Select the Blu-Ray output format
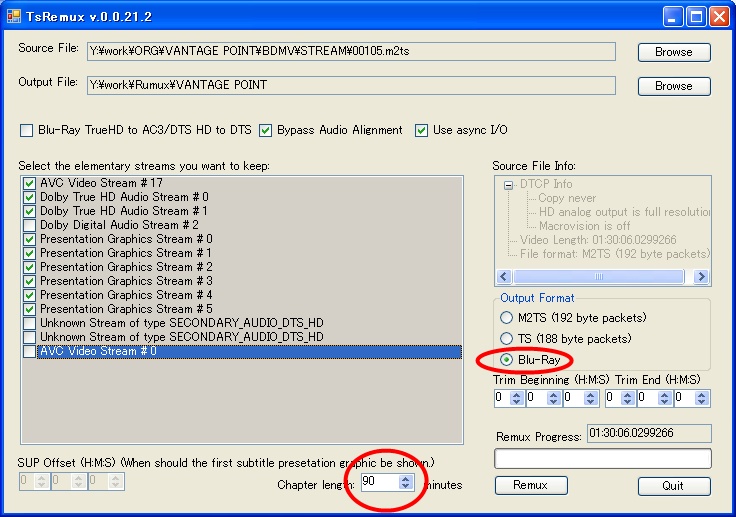736x517 pixels. pos(507,360)
